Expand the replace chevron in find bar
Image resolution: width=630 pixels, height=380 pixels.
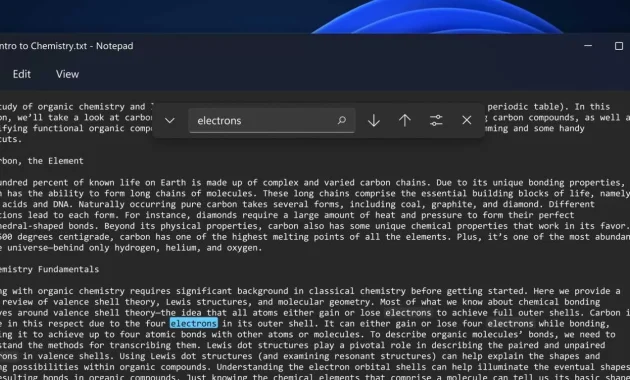point(170,120)
